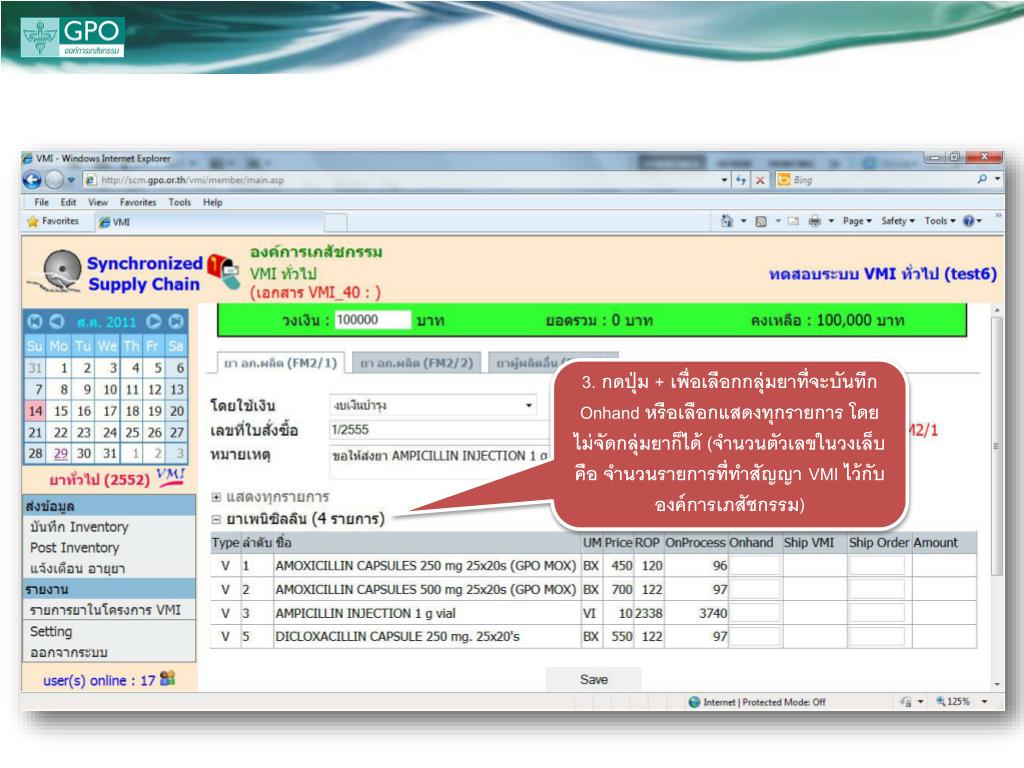Expand แสดงทุกรายการ with the plus icon
Image resolution: width=1024 pixels, height=768 pixels.
pyautogui.click(x=216, y=497)
